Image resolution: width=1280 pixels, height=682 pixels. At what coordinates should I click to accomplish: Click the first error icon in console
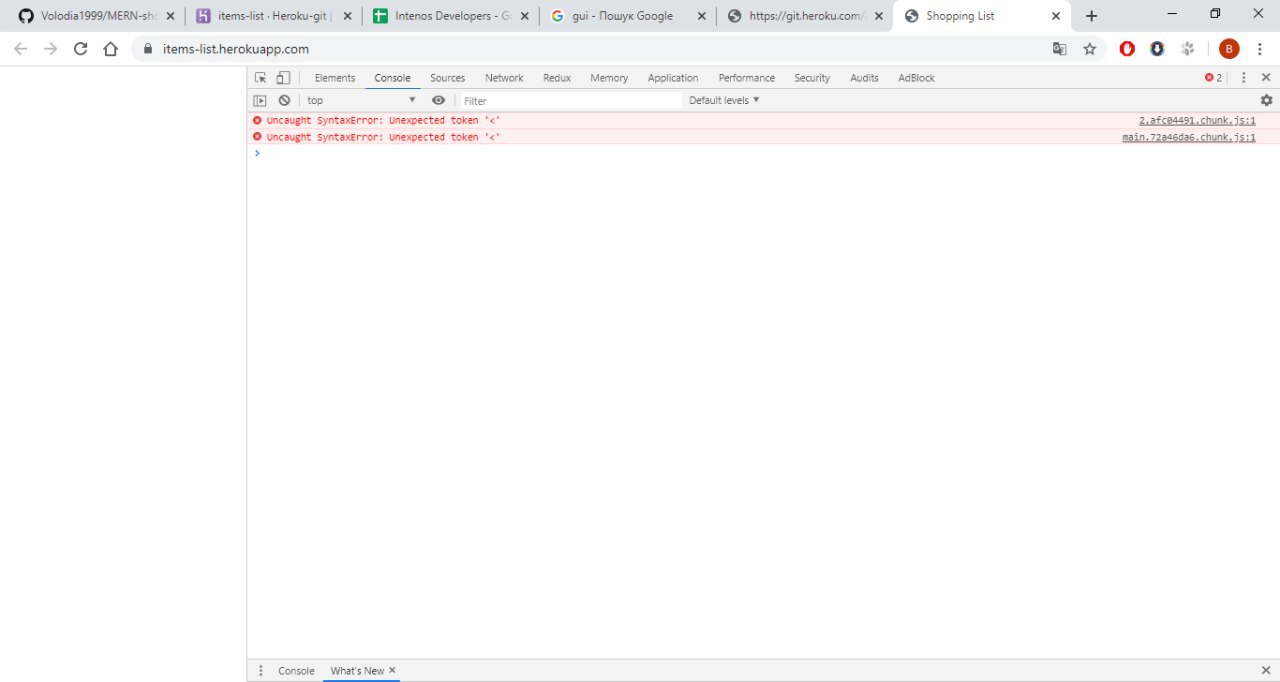257,120
